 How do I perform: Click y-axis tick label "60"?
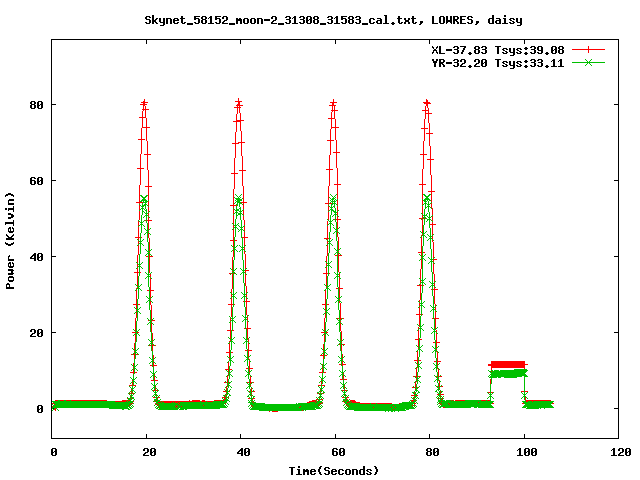[x=36, y=181]
